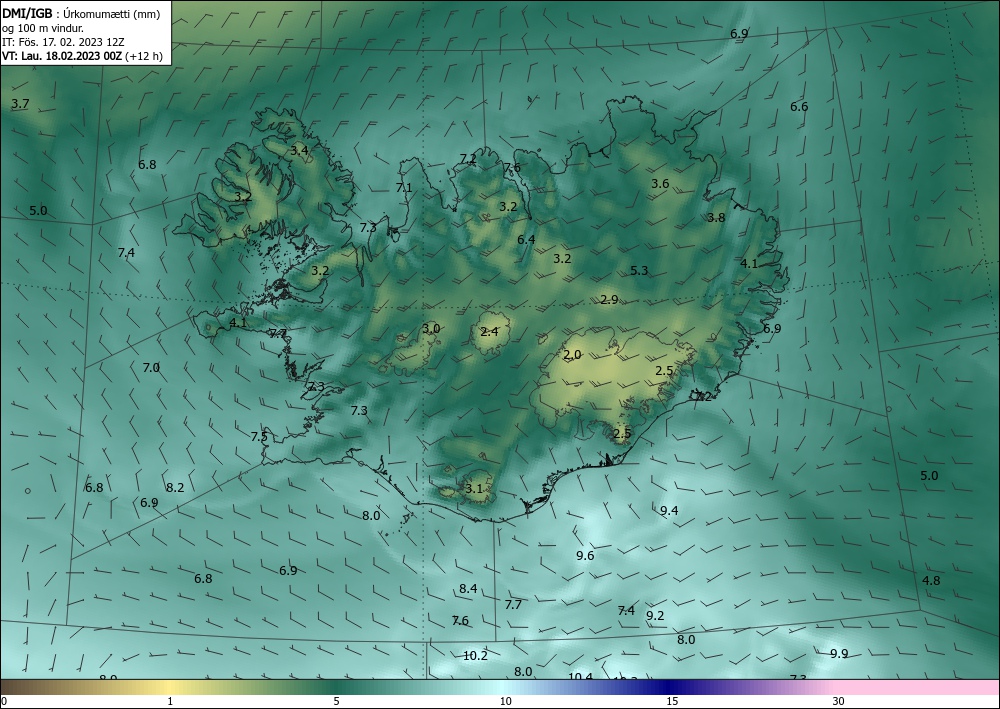Click the 6.4 map value
This screenshot has height=709, width=1000.
point(526,239)
